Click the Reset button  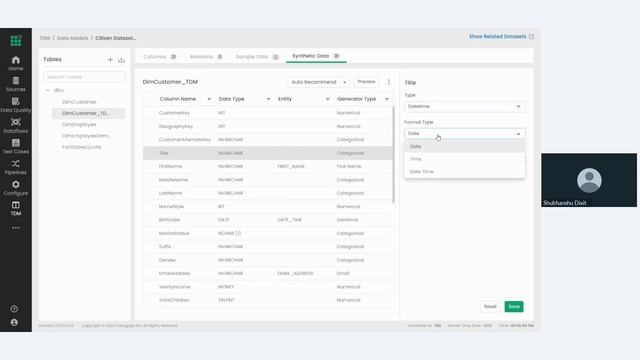(490, 307)
